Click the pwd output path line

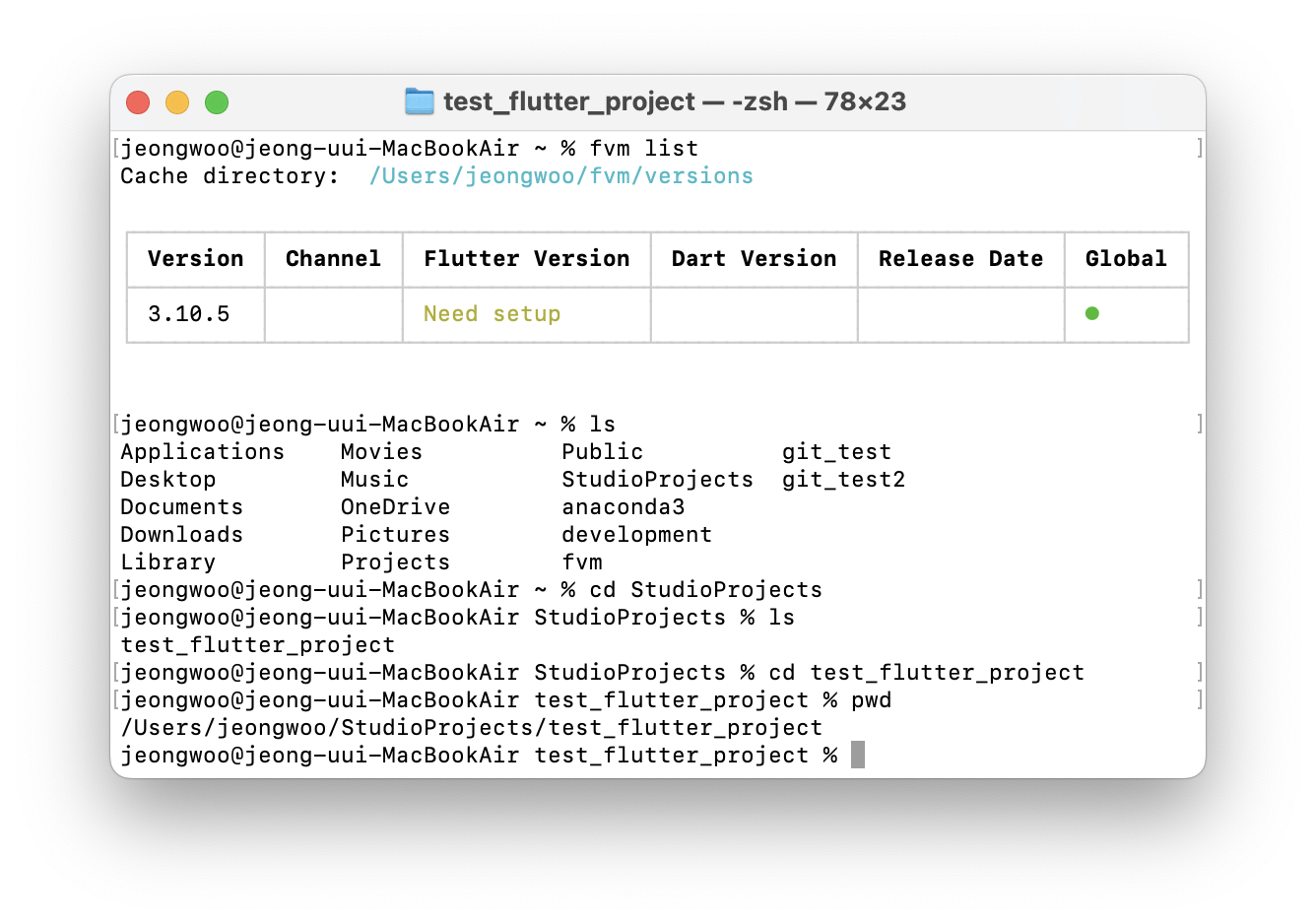click(x=471, y=728)
